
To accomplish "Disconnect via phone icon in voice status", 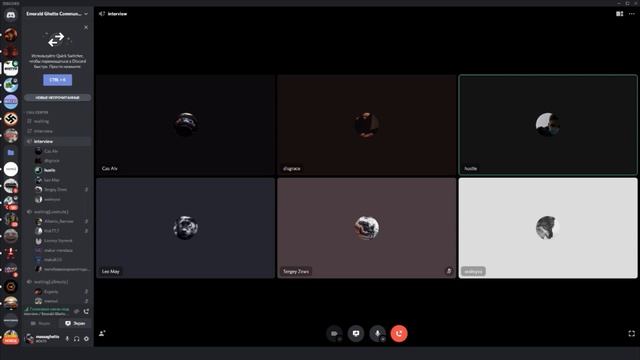I will 86,311.
